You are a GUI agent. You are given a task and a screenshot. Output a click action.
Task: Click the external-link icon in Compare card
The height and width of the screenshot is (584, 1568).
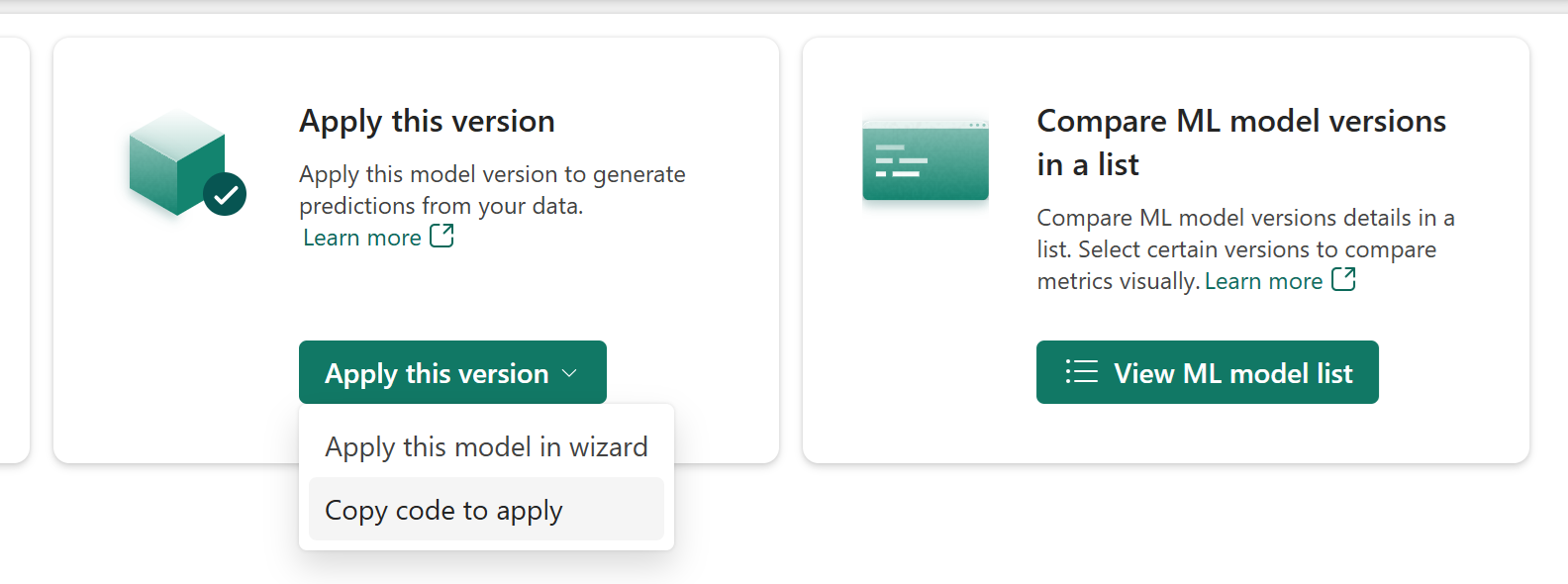[x=1343, y=279]
